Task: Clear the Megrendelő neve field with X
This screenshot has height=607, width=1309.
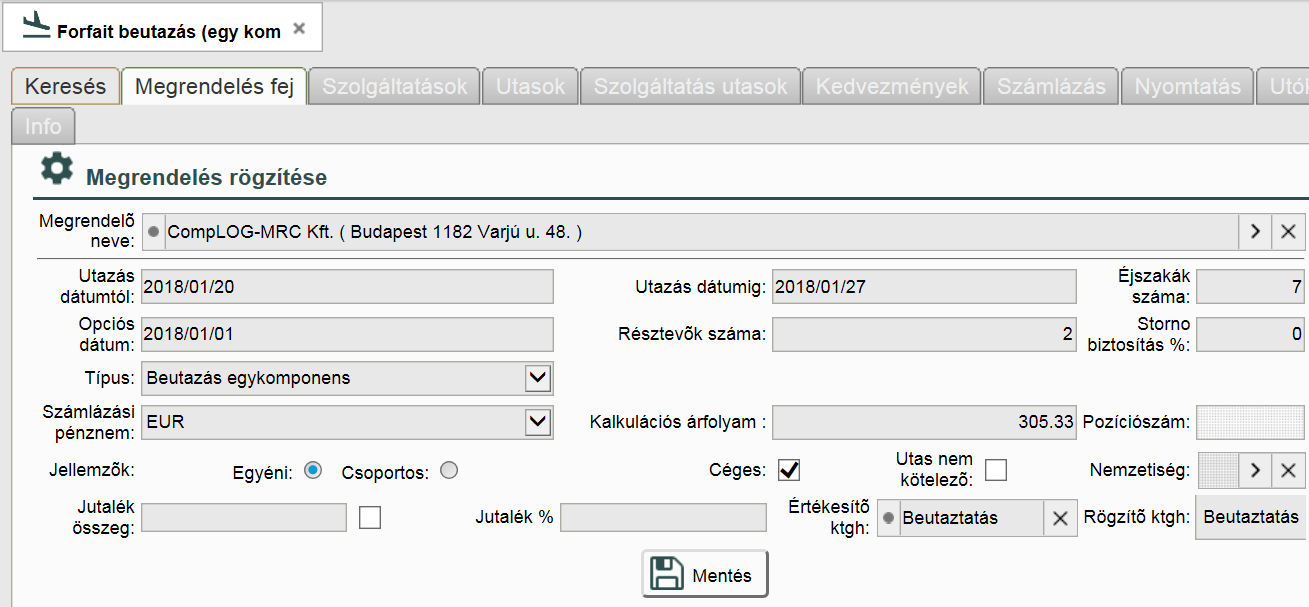Action: click(1288, 232)
